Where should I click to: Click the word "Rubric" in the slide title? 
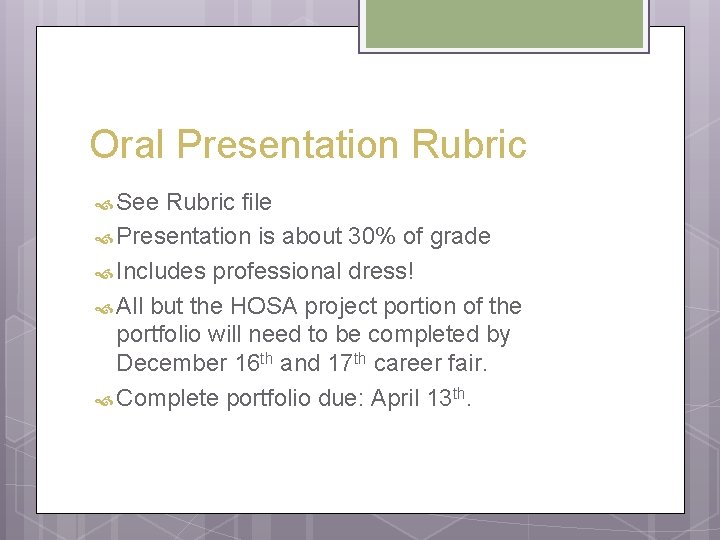tap(468, 145)
